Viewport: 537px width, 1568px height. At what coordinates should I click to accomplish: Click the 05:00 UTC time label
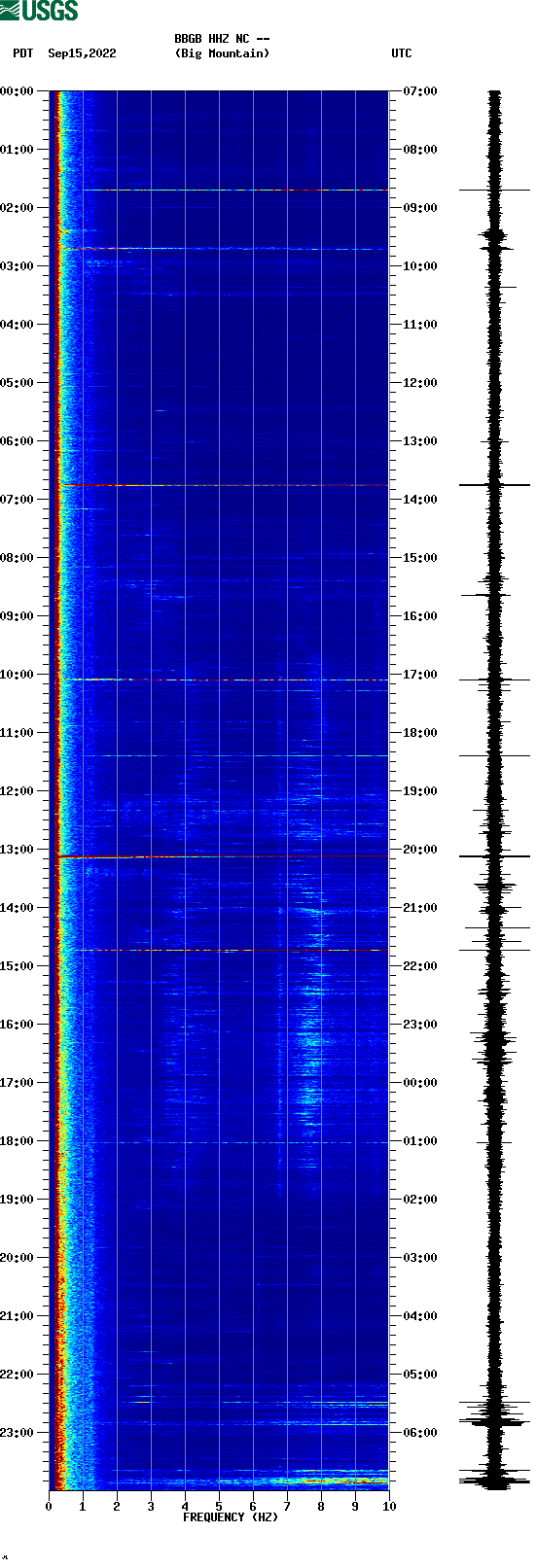(420, 1375)
